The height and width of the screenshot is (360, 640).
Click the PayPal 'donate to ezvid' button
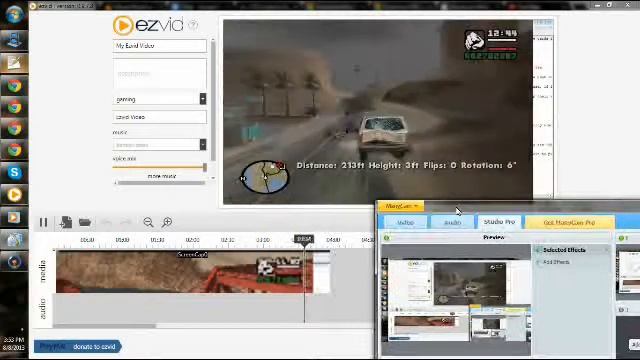78,347
